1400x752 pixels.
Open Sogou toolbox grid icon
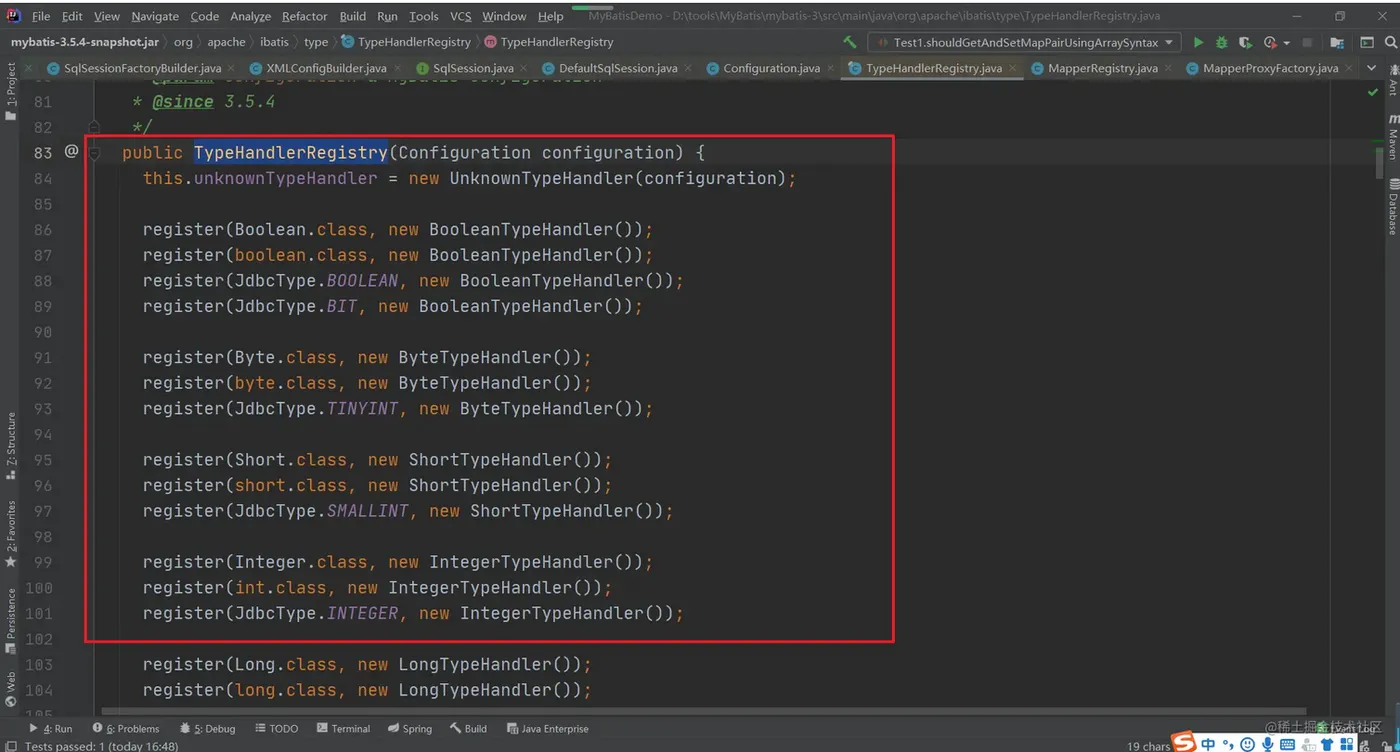[x=1347, y=744]
